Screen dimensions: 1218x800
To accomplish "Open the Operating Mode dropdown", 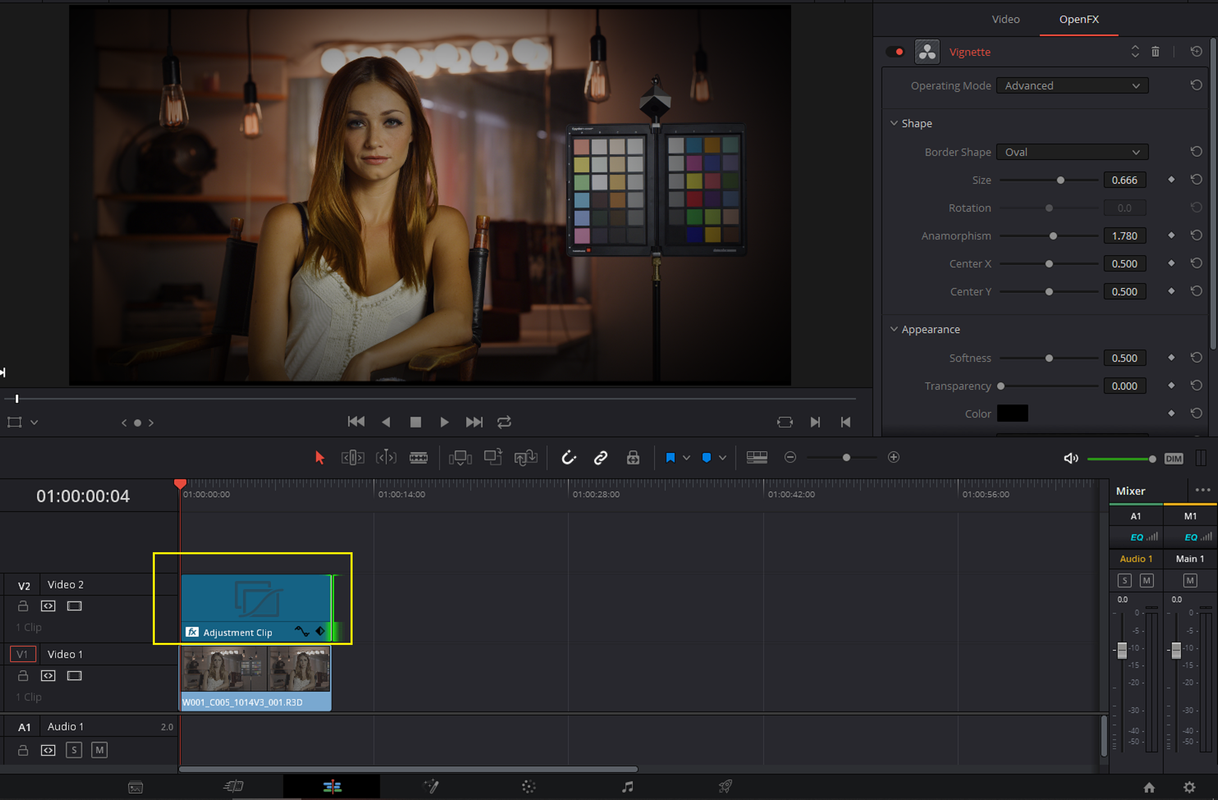I will click(1072, 86).
